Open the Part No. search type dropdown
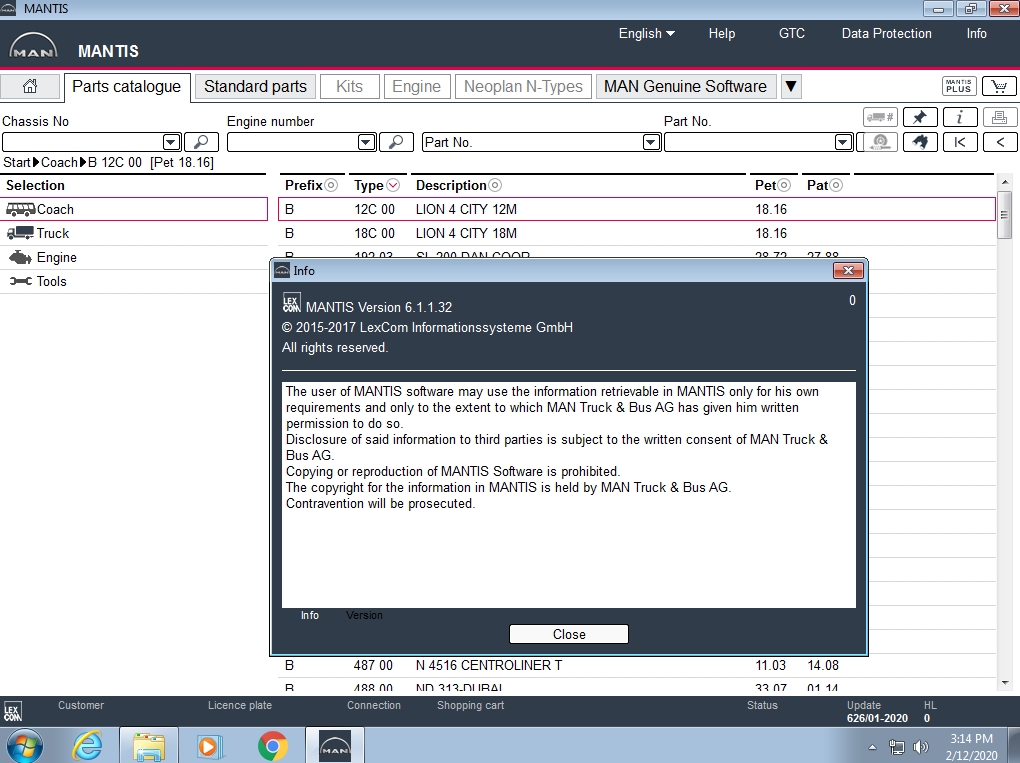 (x=651, y=142)
